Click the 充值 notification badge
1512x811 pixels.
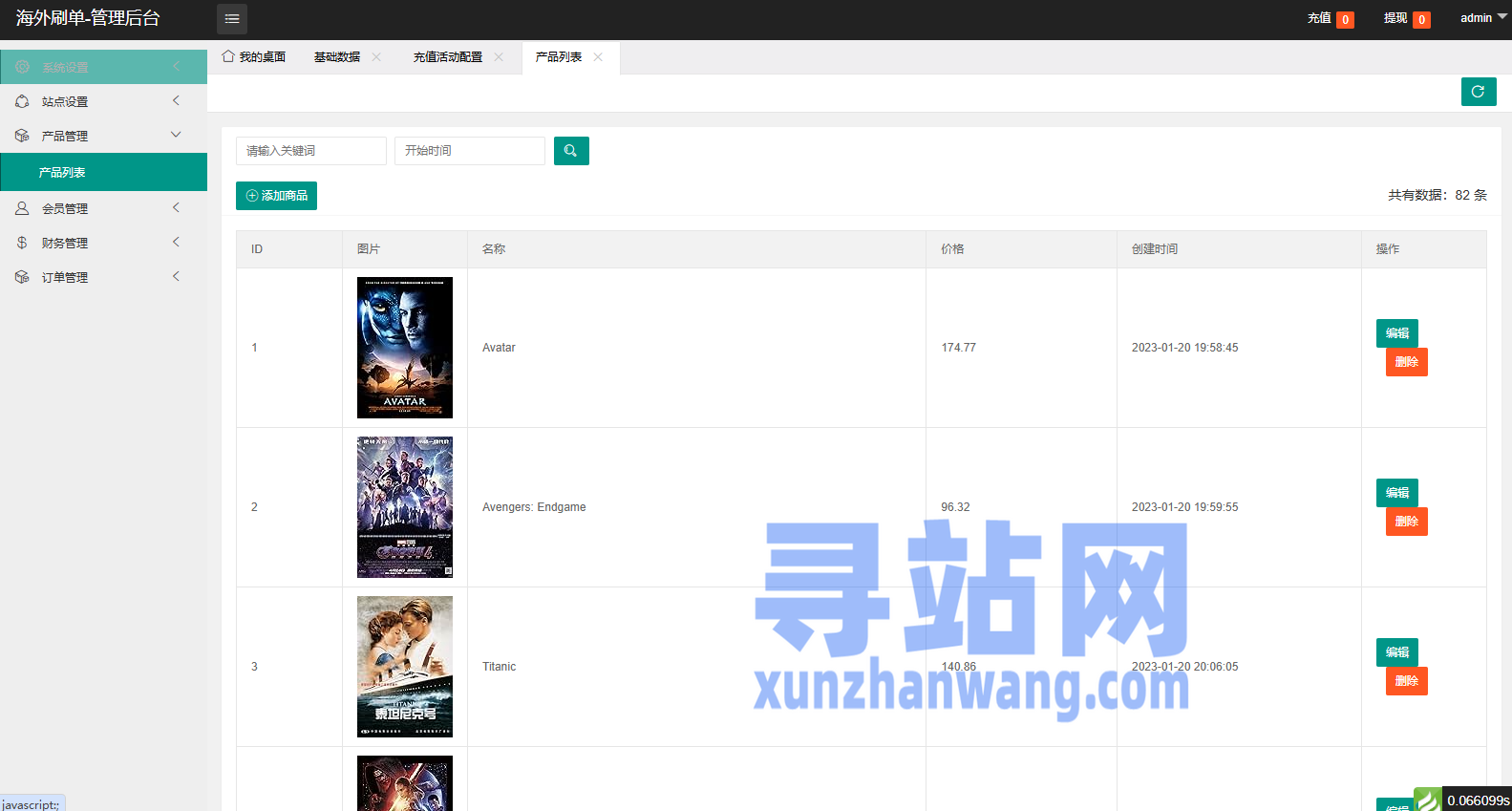(1345, 19)
